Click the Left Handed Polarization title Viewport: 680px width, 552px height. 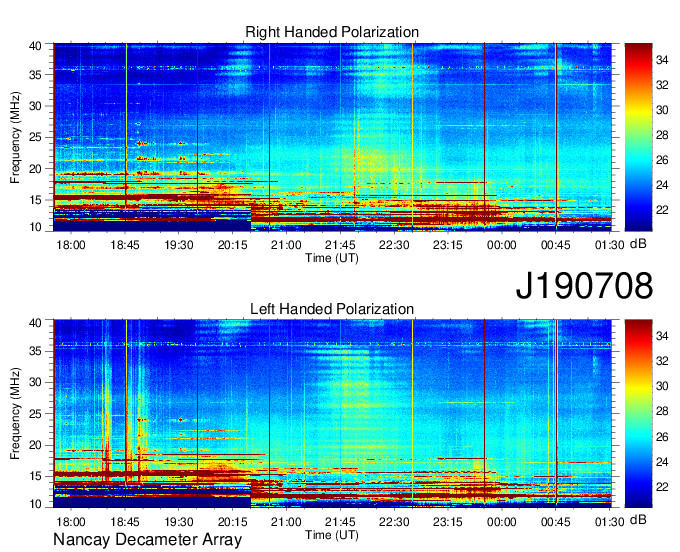pyautogui.click(x=332, y=309)
